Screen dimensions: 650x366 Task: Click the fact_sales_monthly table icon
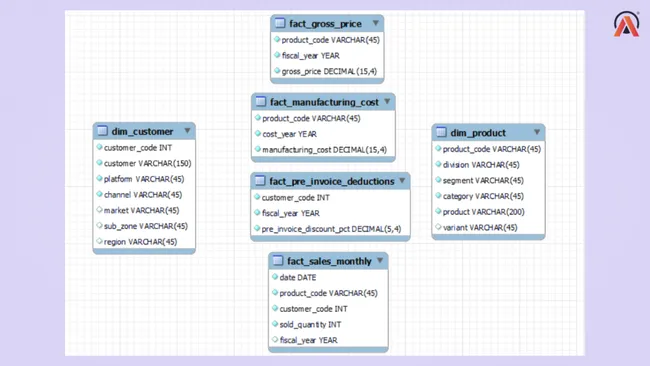click(x=278, y=261)
